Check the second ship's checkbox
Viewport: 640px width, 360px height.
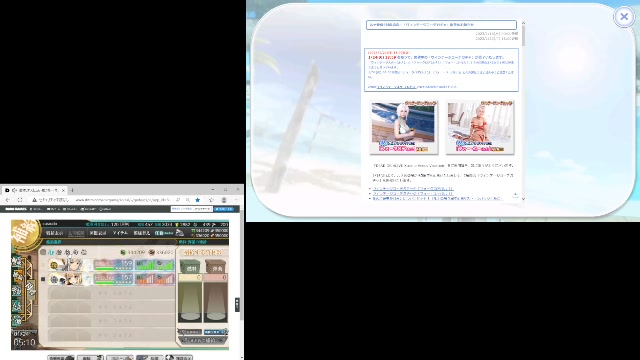pos(43,279)
